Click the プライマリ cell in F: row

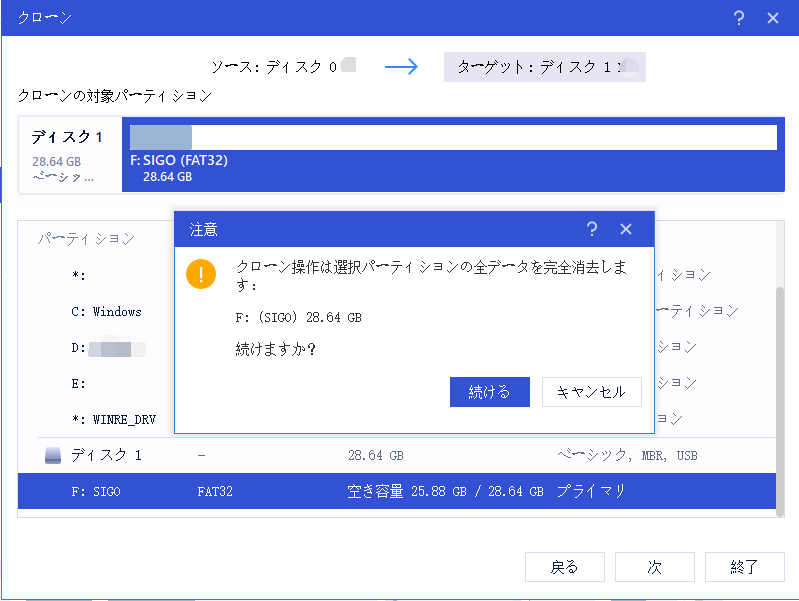point(591,491)
